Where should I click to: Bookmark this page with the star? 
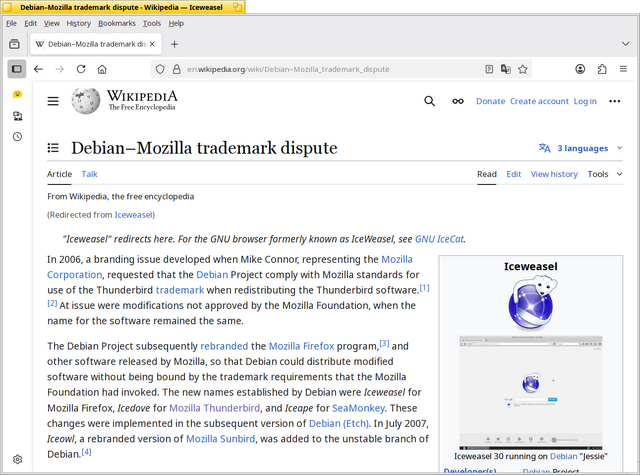point(522,69)
